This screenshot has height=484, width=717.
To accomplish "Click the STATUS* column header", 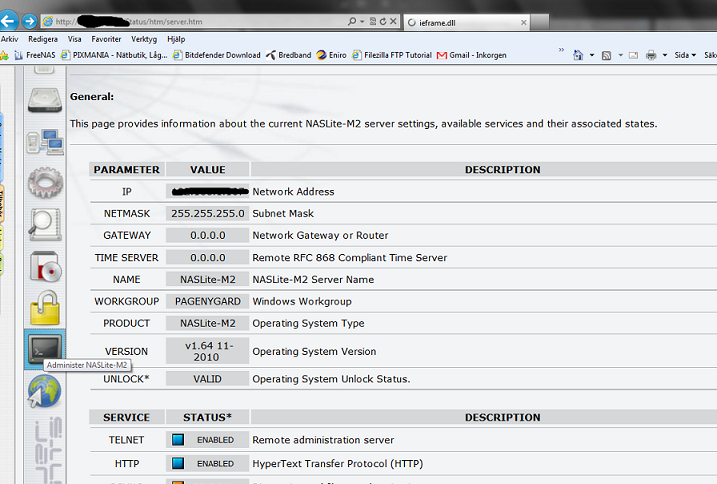I will [208, 418].
